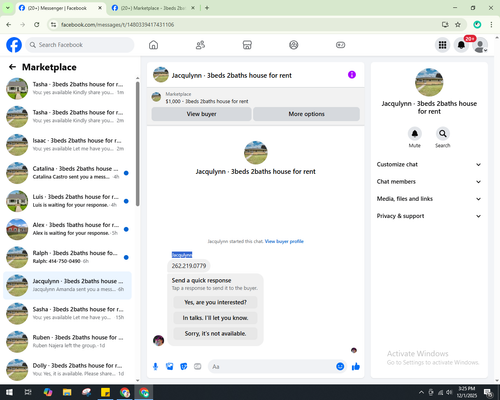Open the Facebook menu grid button

click(x=442, y=45)
